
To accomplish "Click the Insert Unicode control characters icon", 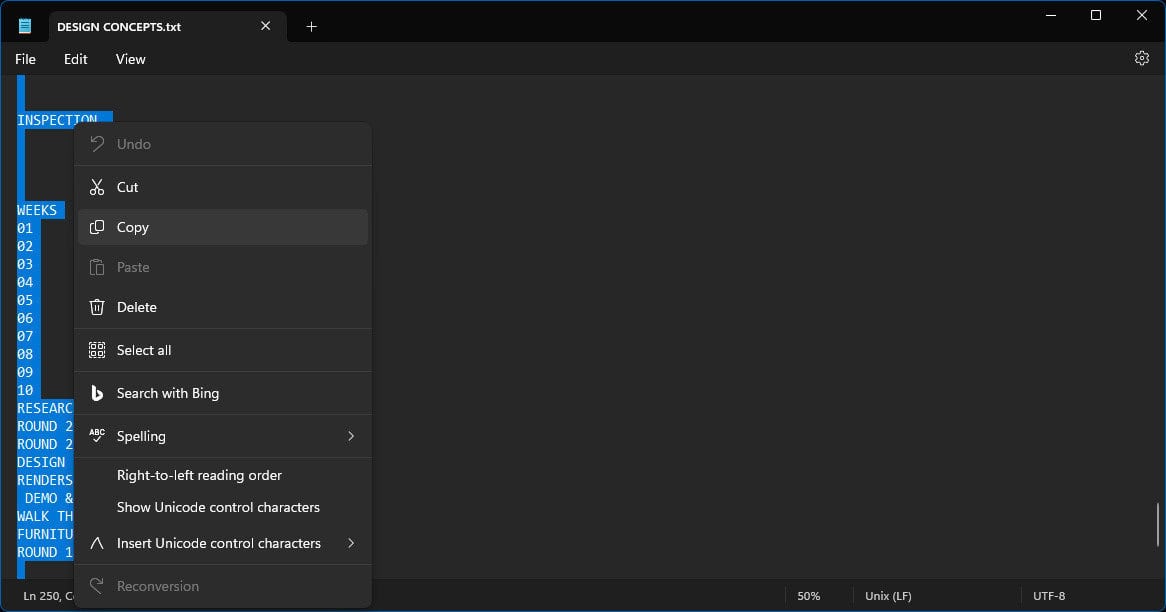I will click(x=97, y=543).
